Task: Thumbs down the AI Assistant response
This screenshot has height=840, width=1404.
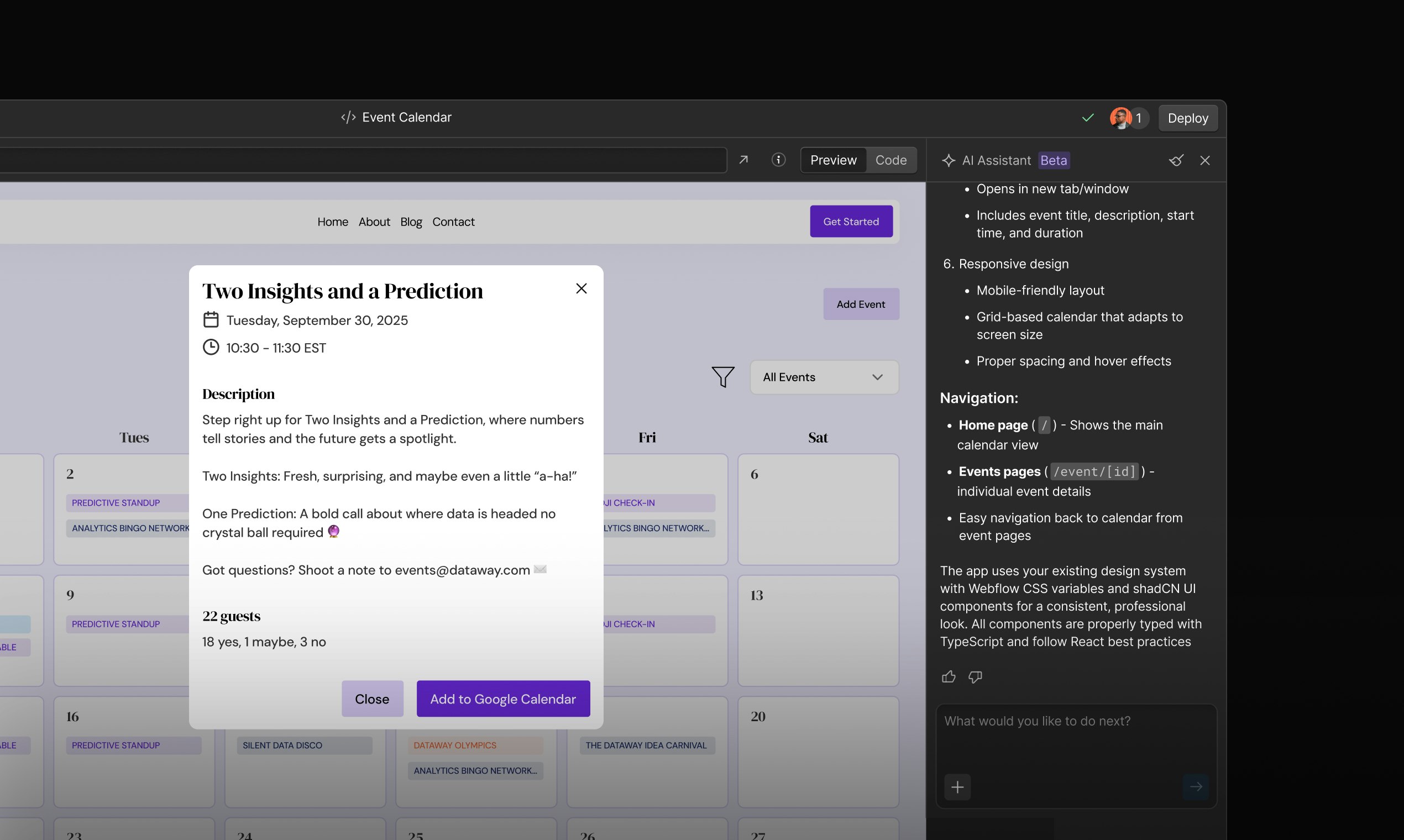Action: [x=976, y=676]
